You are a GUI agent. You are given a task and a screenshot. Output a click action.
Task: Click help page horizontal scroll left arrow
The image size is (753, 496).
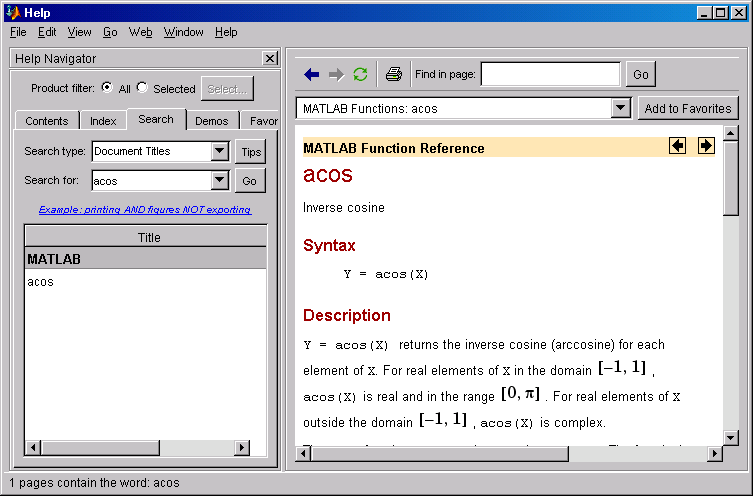click(303, 453)
